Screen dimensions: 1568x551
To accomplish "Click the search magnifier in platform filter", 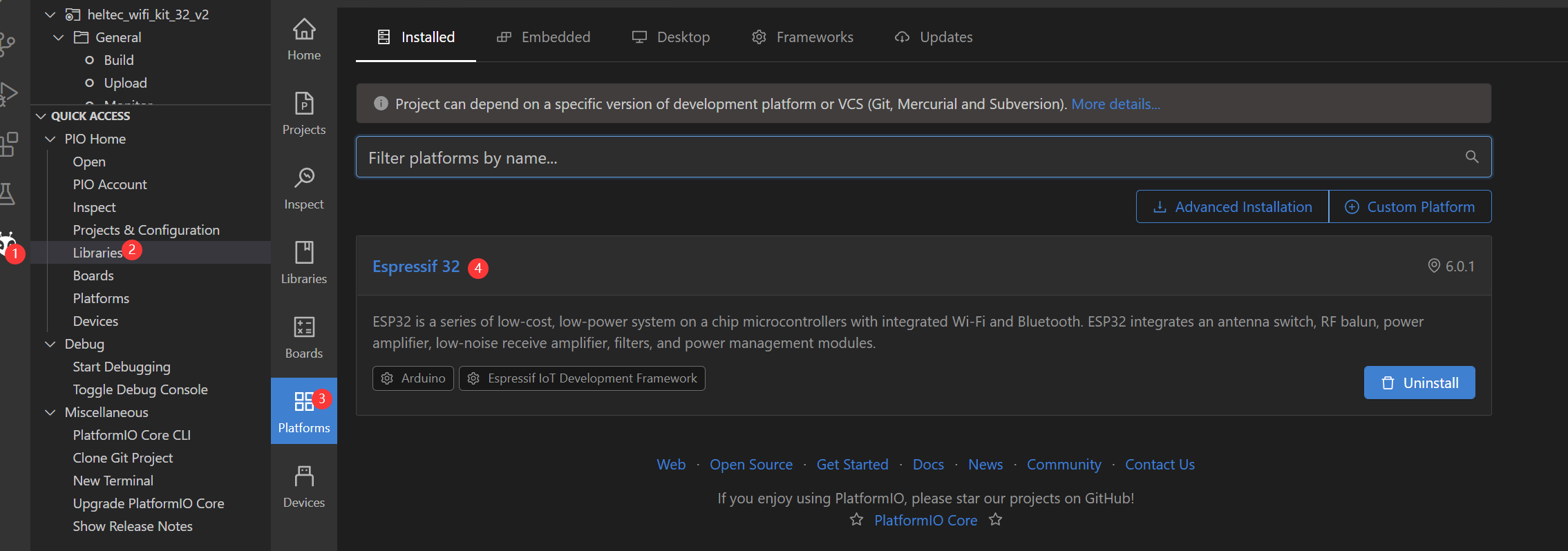I will [x=1472, y=157].
